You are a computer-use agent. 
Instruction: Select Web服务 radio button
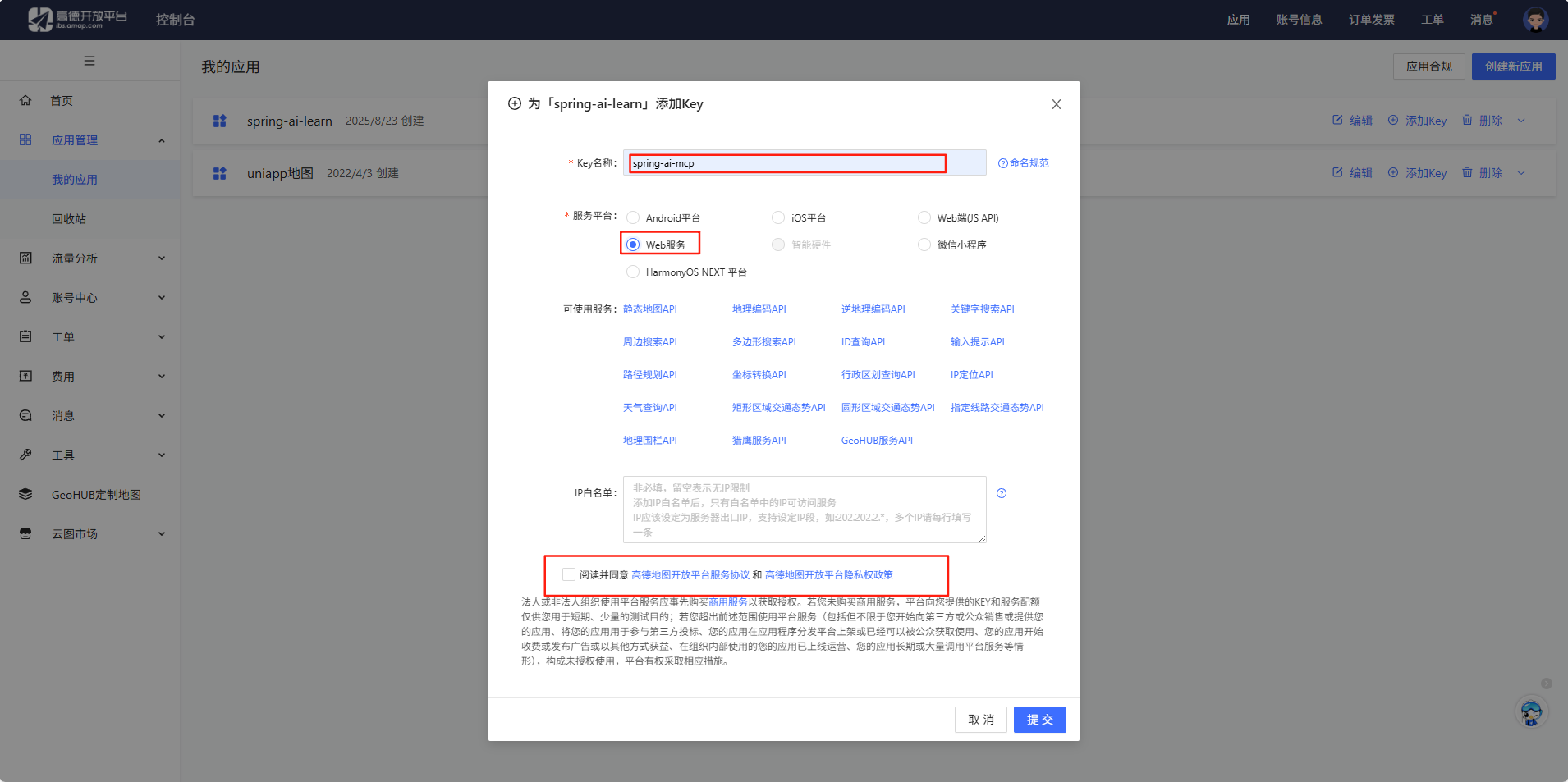[633, 245]
